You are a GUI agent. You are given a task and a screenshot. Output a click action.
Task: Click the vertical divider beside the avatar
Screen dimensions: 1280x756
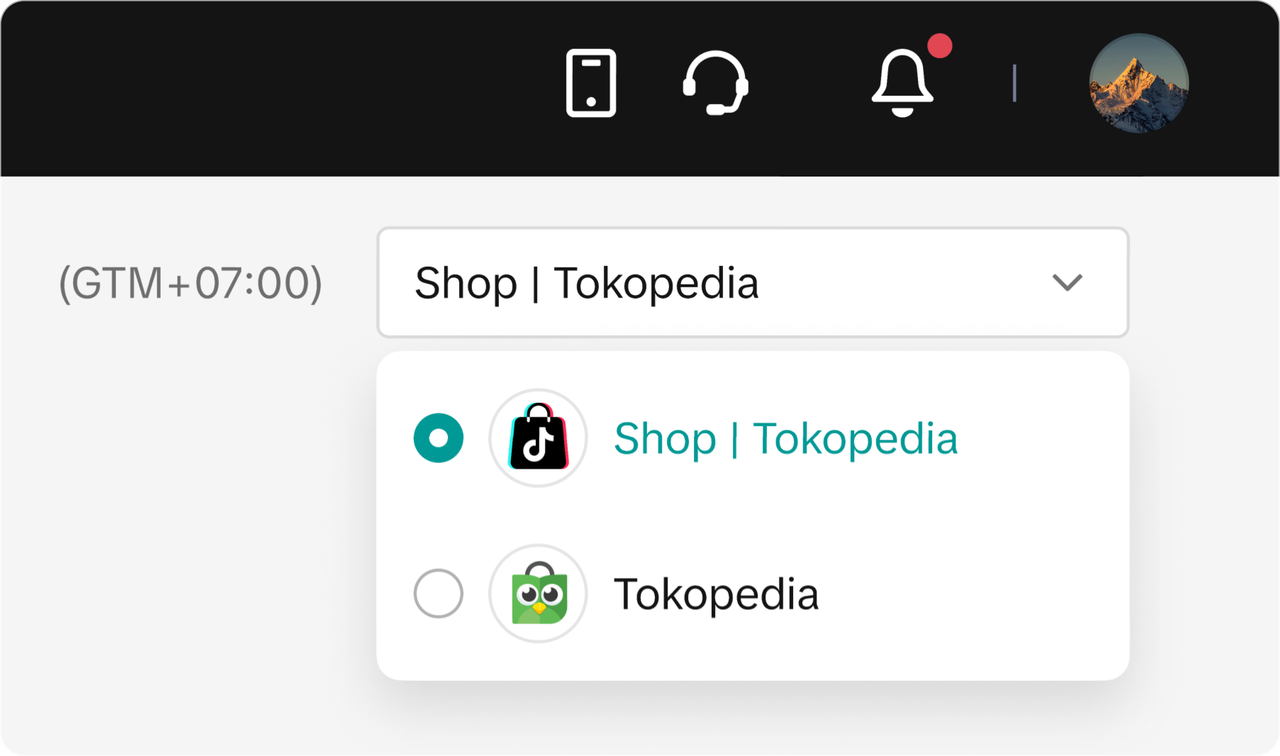pyautogui.click(x=1014, y=83)
